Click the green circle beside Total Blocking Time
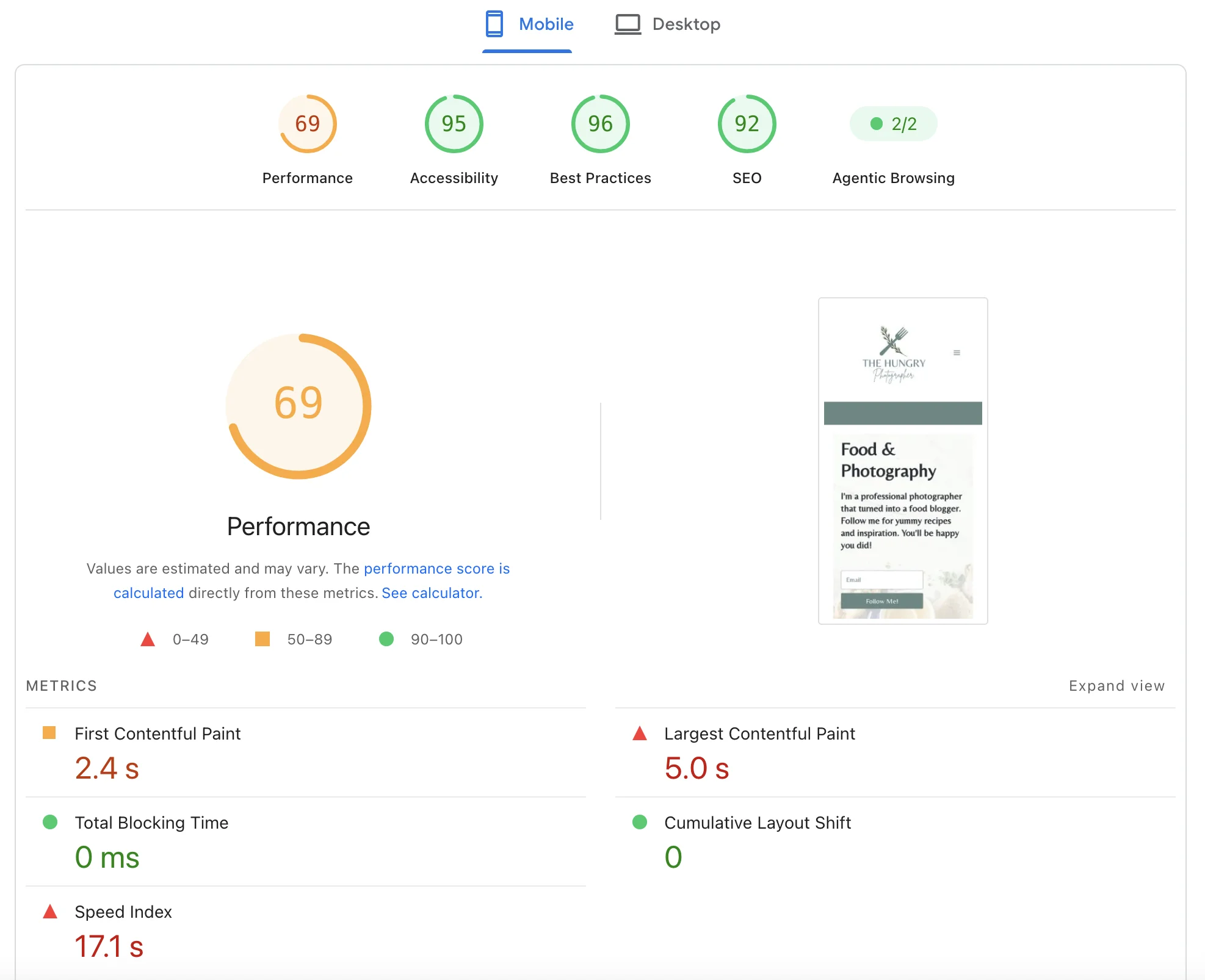This screenshot has width=1205, height=980. tap(50, 822)
